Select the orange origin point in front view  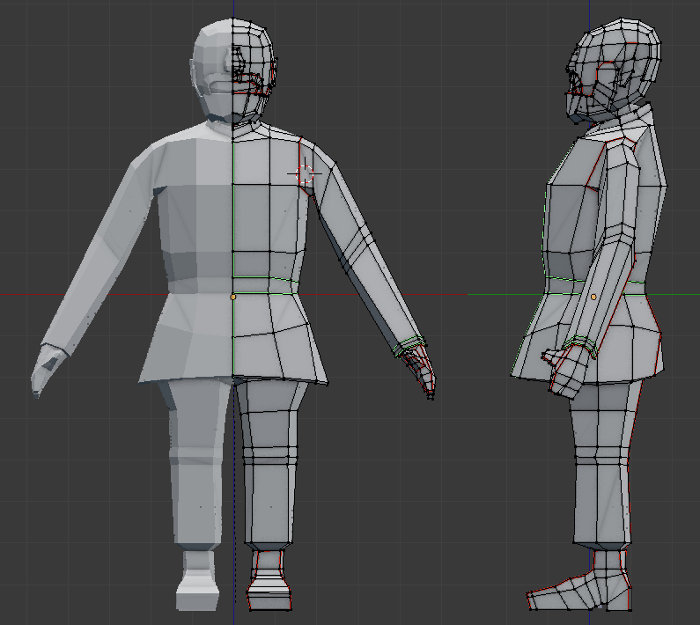pos(233,297)
